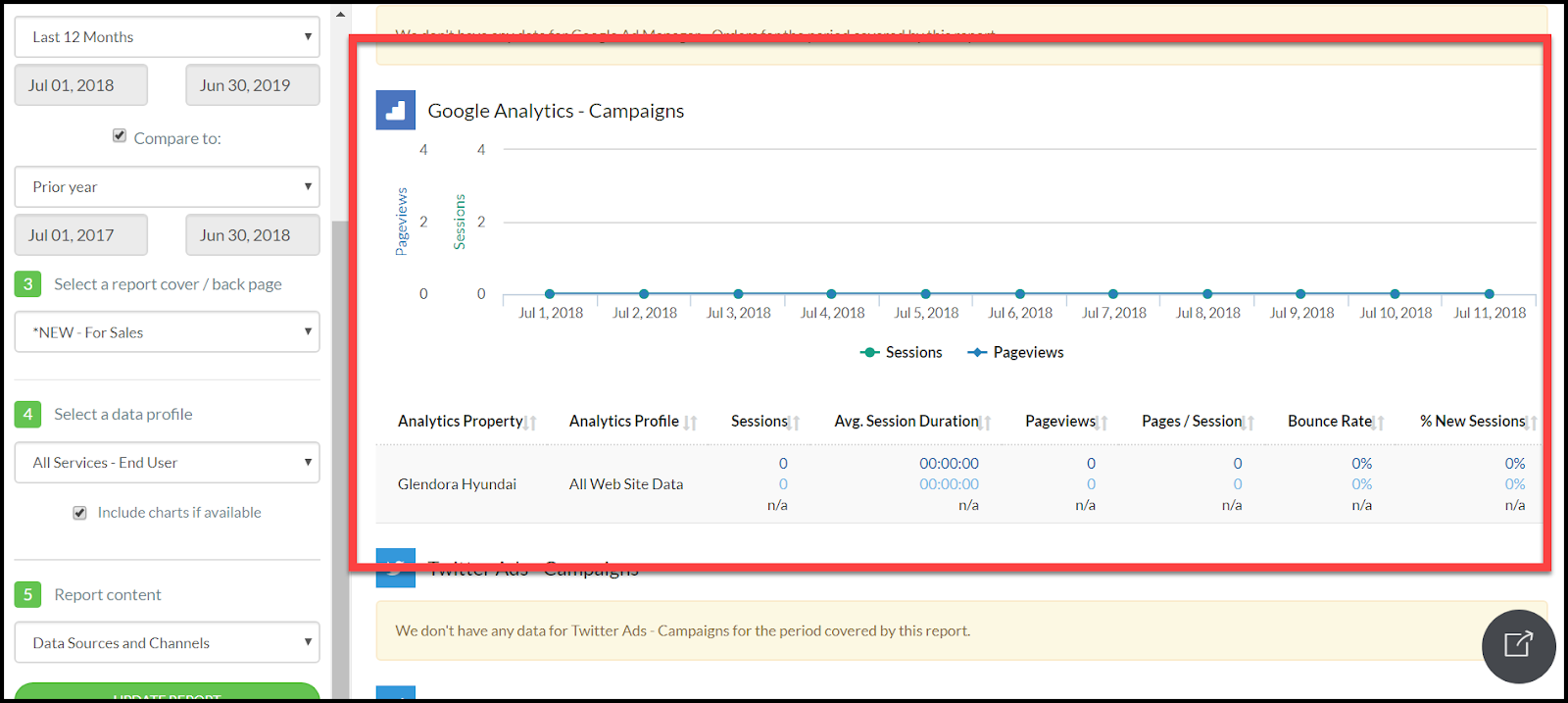
Task: Toggle Sessions series in chart legend
Action: point(901,352)
